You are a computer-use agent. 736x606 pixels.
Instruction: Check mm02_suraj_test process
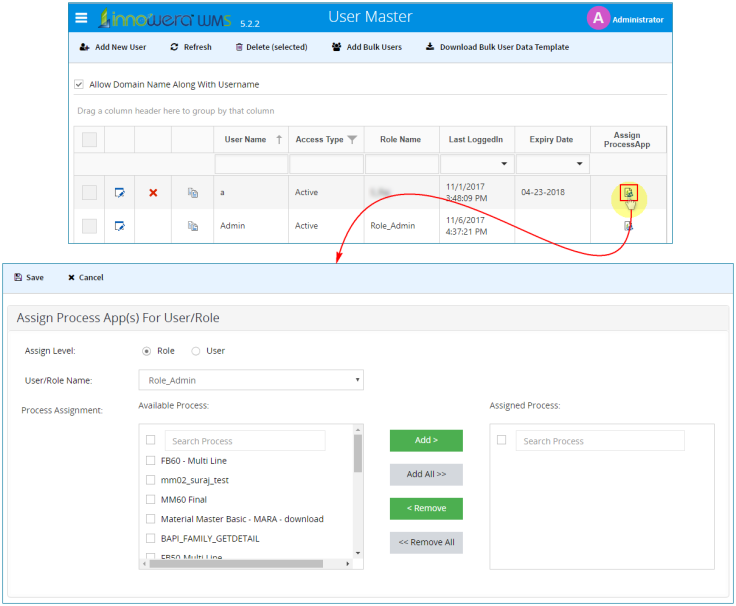pos(151,480)
